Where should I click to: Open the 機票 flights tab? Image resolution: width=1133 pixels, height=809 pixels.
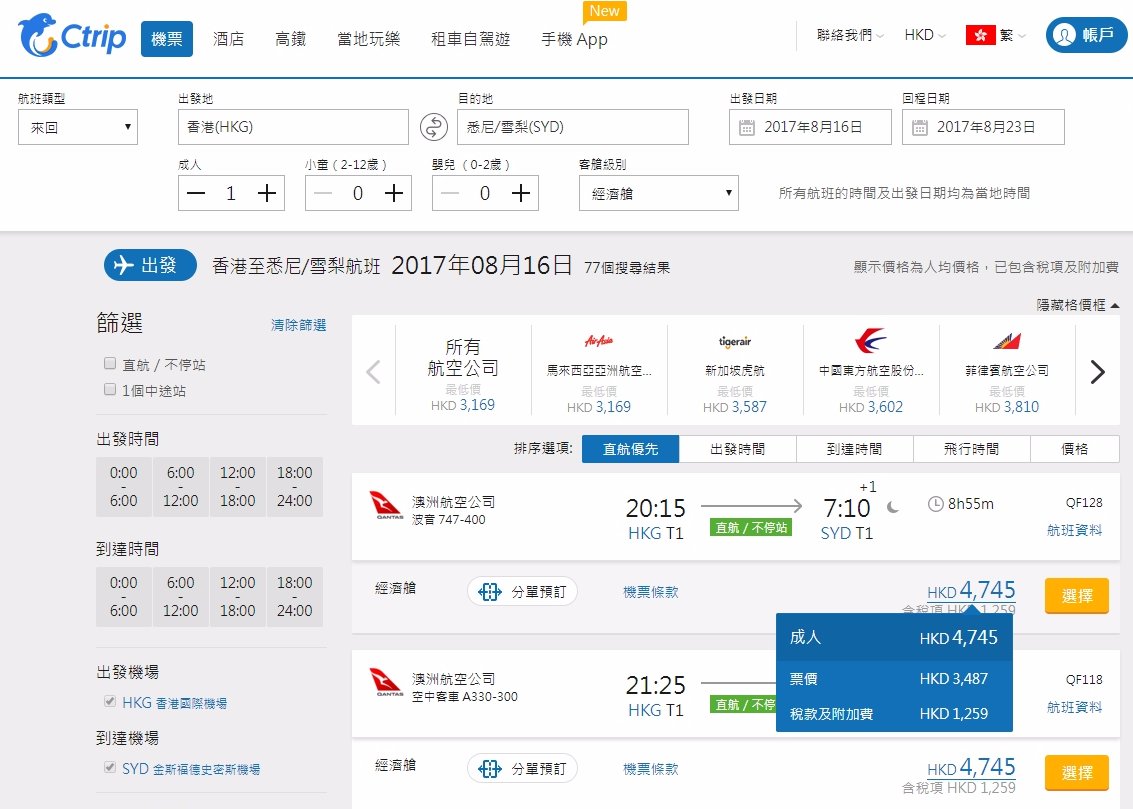167,38
